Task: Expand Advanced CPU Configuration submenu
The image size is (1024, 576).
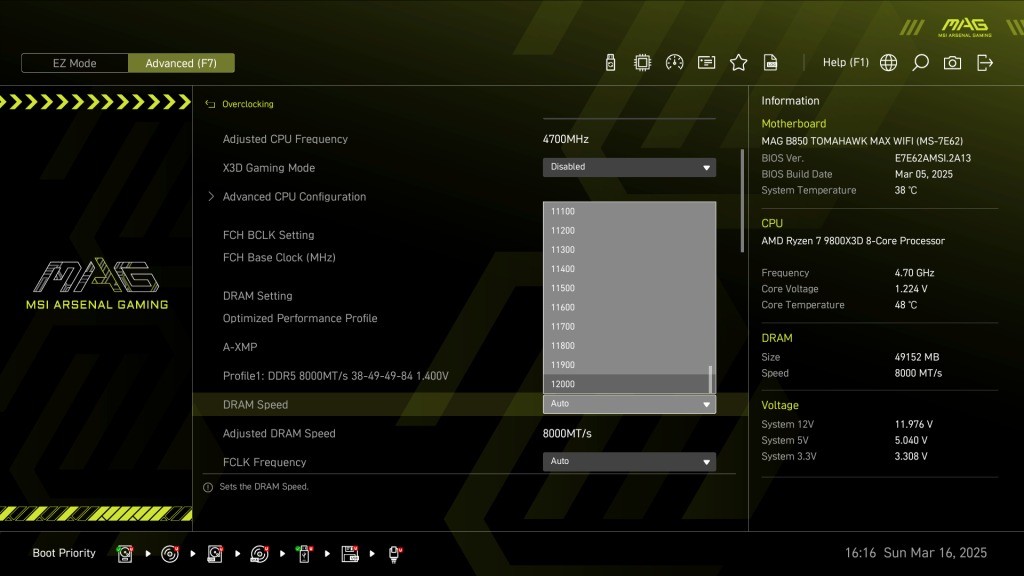Action: pos(294,197)
